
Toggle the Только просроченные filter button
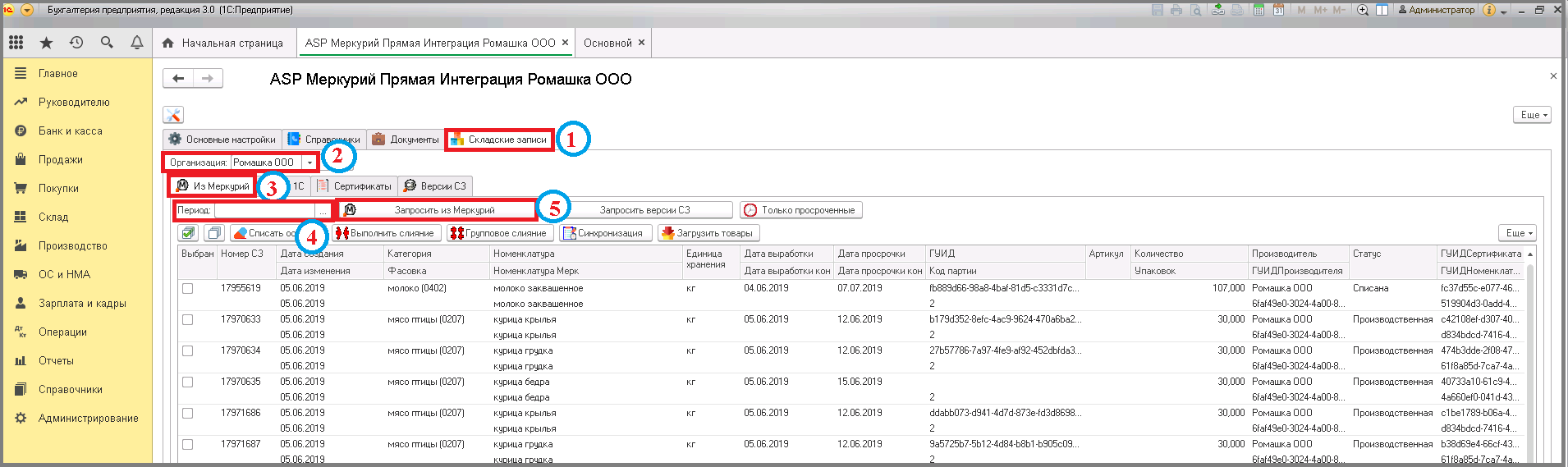(x=800, y=210)
